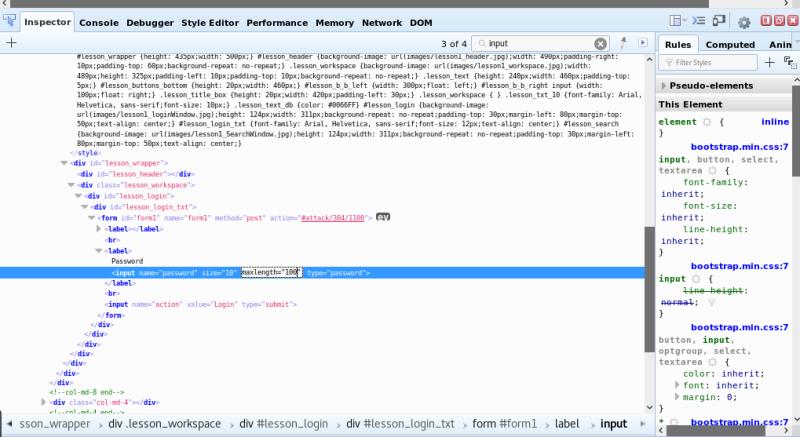Expand the Pseudo-elements section
Image resolution: width=800 pixels, height=437 pixels.
[x=663, y=86]
